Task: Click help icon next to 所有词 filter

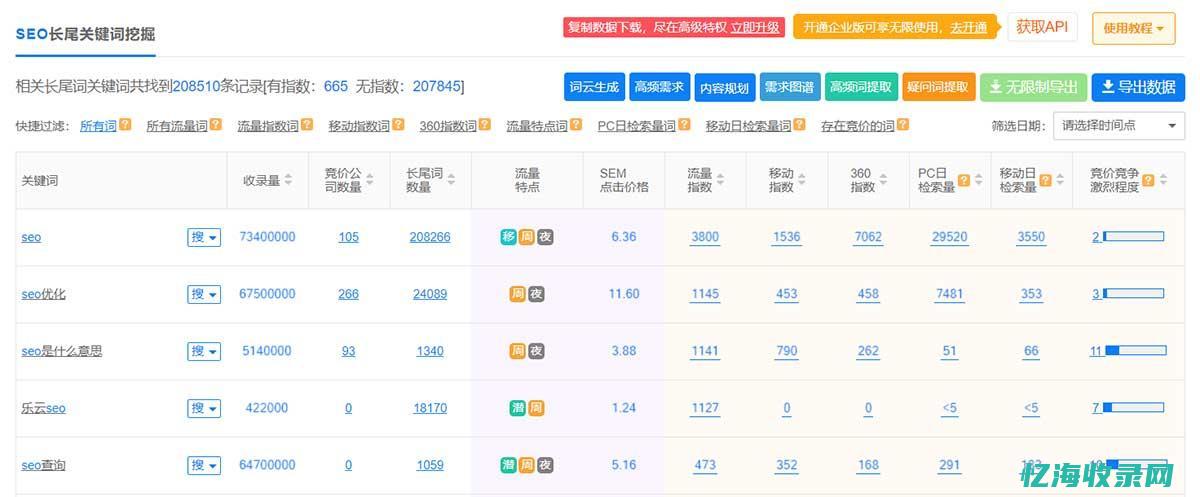Action: [125, 125]
